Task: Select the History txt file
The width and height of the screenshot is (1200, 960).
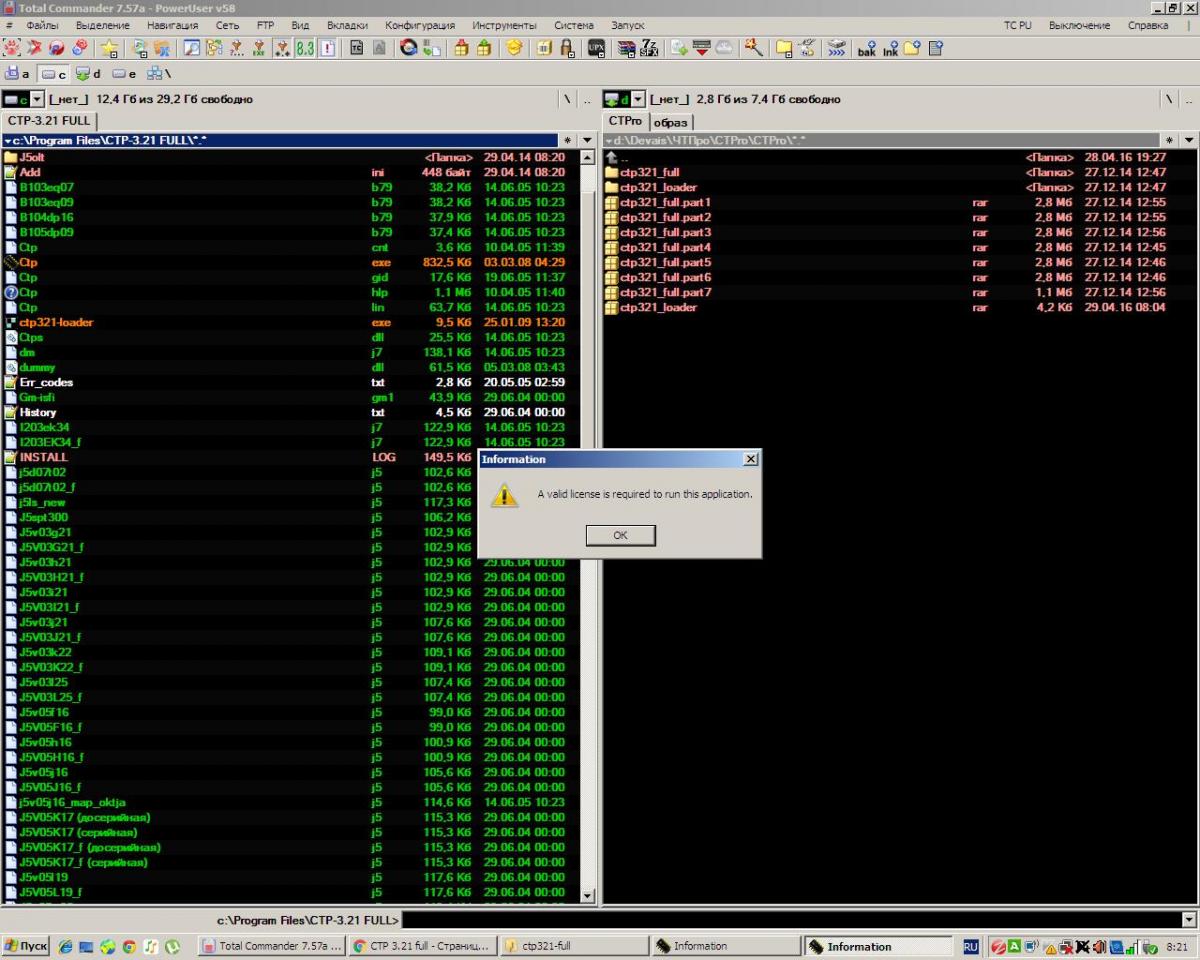Action: pyautogui.click(x=290, y=412)
